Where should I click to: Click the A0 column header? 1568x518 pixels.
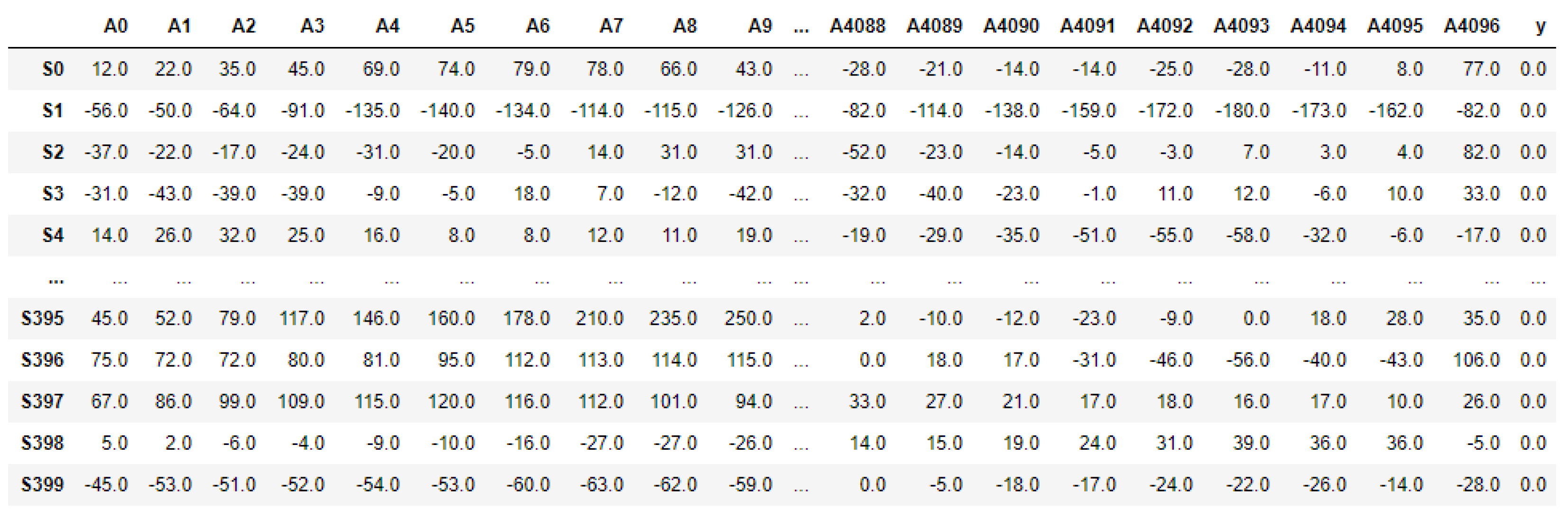click(115, 26)
